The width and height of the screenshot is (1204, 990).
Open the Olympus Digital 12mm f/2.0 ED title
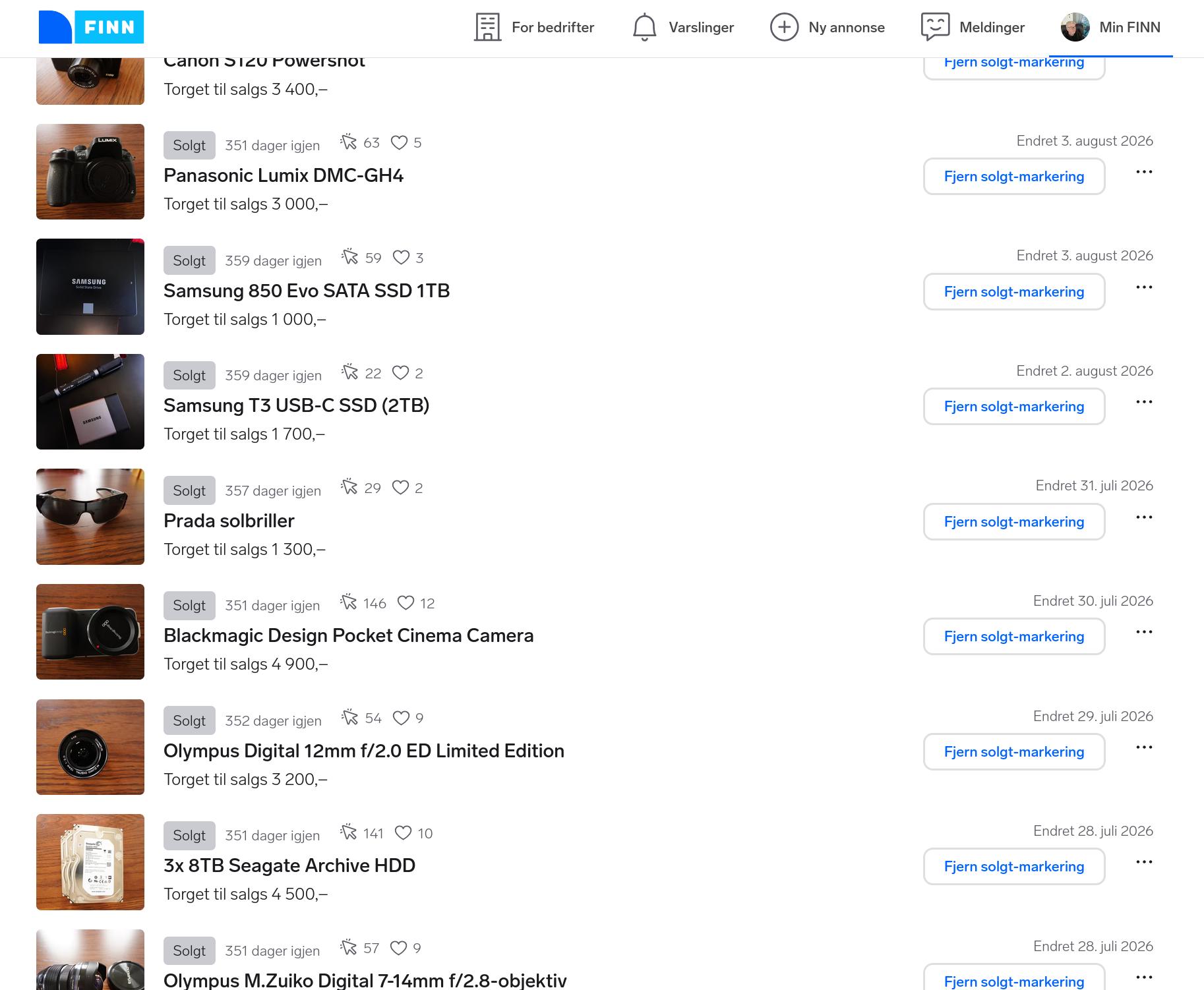pyautogui.click(x=364, y=751)
